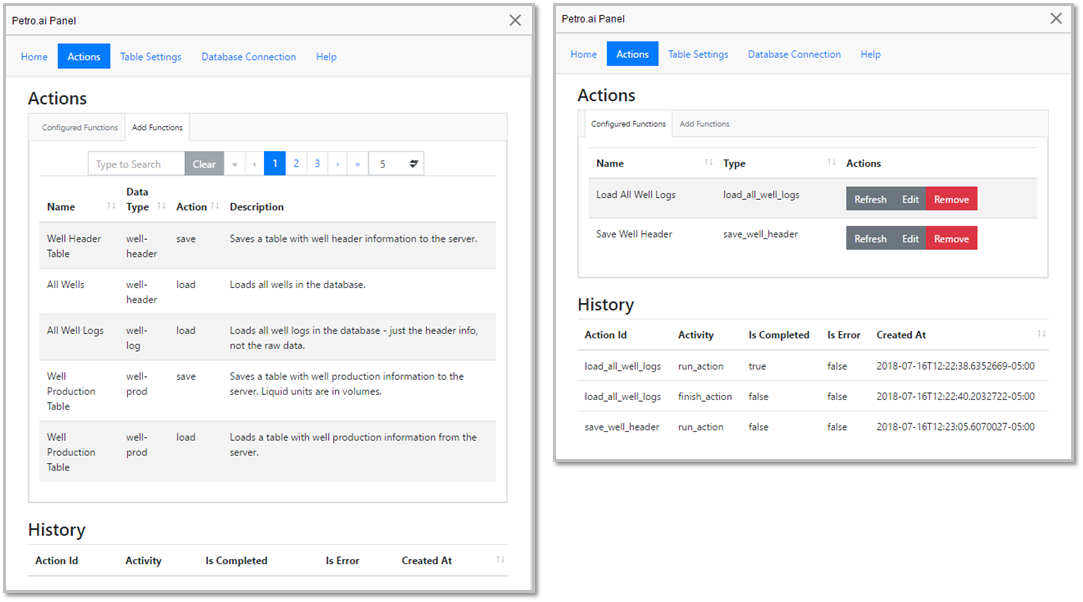The image size is (1083, 602).
Task: Click the save_well_header type cell
Action: click(x=760, y=234)
